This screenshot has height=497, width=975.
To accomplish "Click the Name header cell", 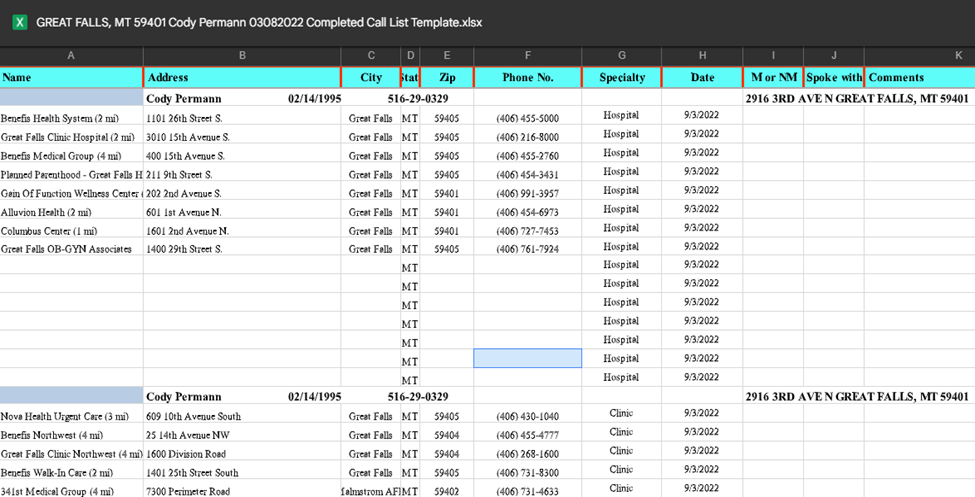I will coord(72,78).
